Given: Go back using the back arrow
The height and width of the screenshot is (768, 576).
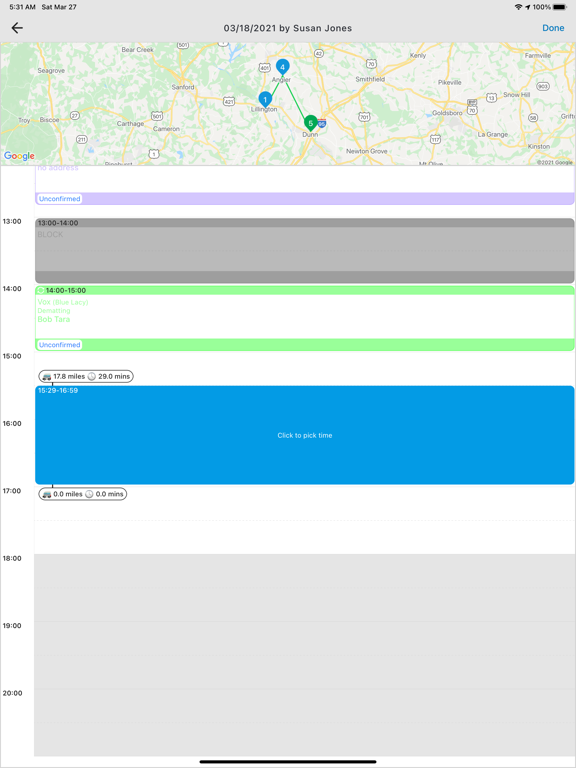Looking at the screenshot, I should (x=17, y=28).
